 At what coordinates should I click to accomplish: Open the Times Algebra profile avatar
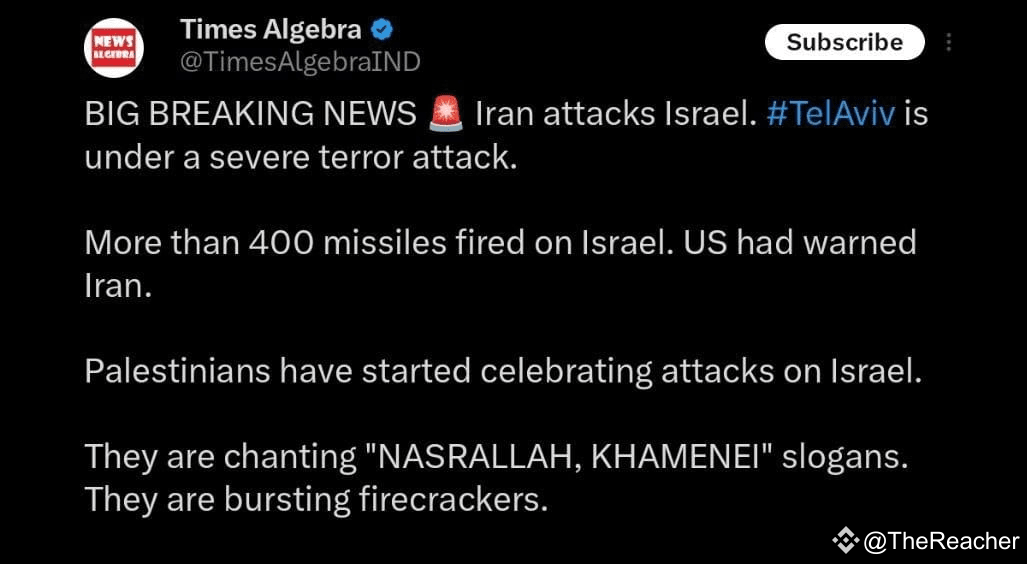113,48
